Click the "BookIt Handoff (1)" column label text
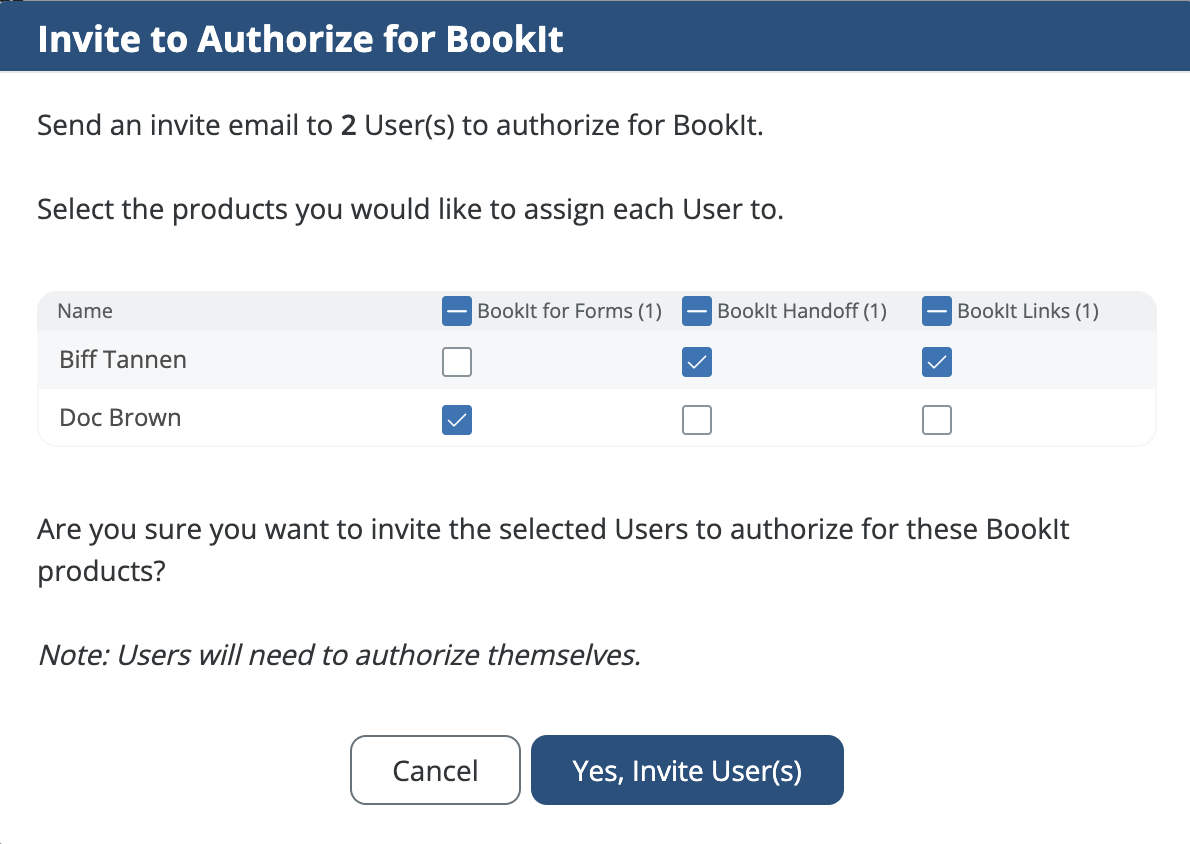This screenshot has width=1190, height=844. (x=802, y=311)
